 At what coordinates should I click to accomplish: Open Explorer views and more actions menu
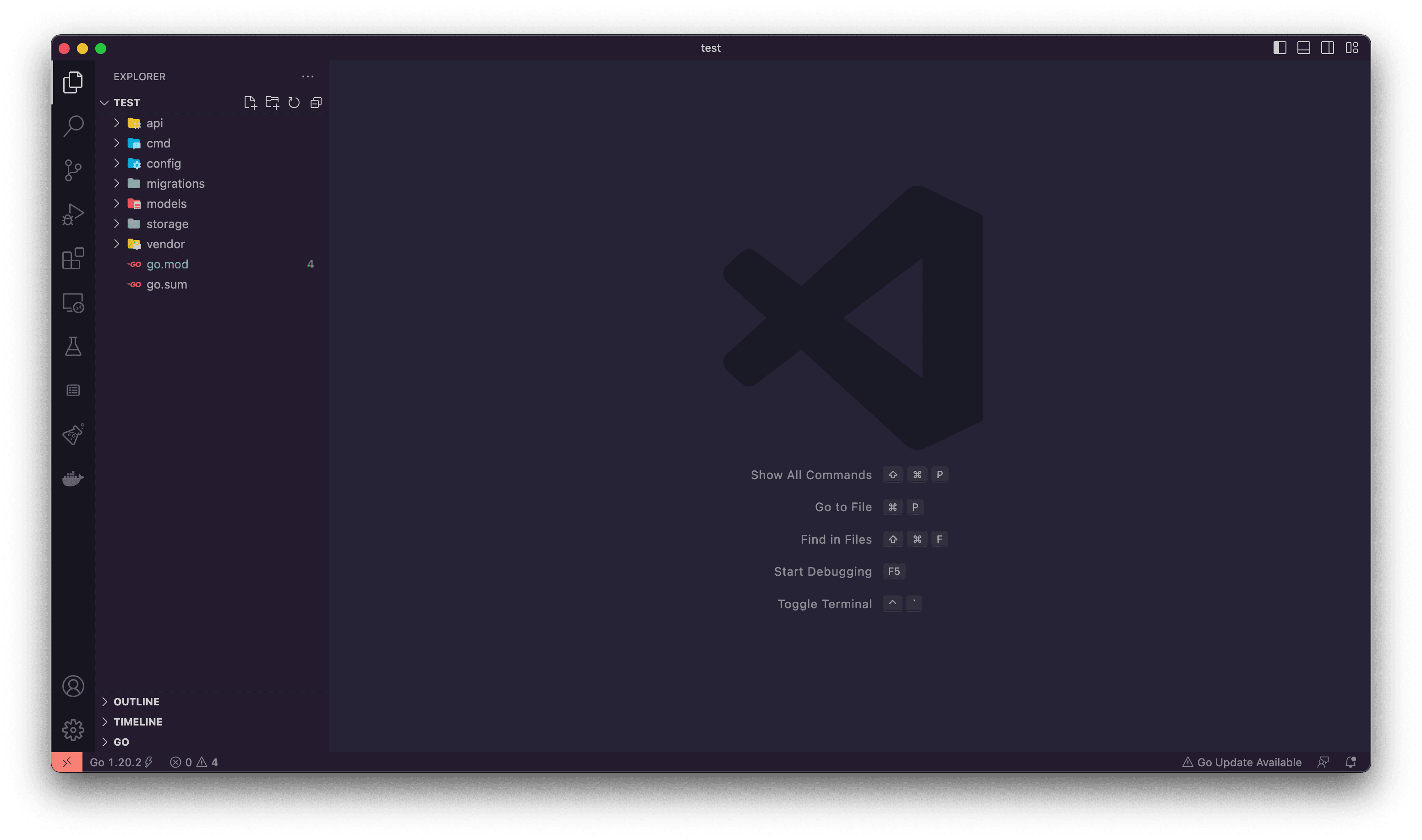tap(307, 76)
